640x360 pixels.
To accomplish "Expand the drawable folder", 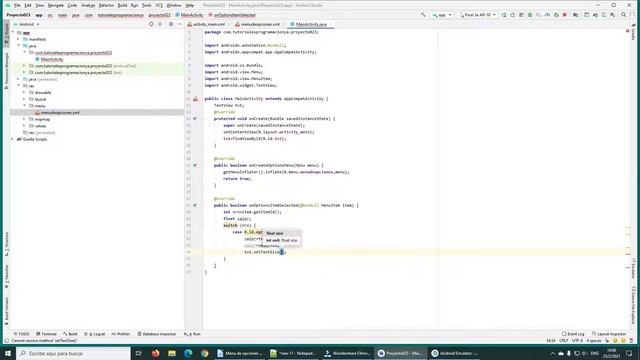I will (x=24, y=93).
